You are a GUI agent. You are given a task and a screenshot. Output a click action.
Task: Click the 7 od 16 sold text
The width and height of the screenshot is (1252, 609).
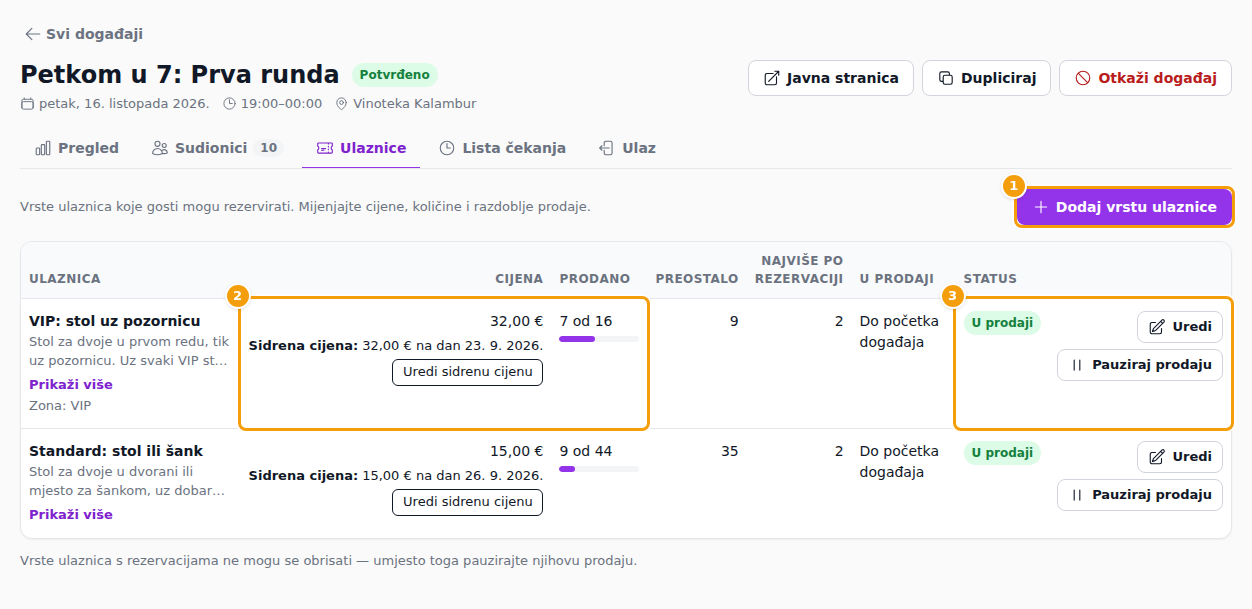(586, 321)
